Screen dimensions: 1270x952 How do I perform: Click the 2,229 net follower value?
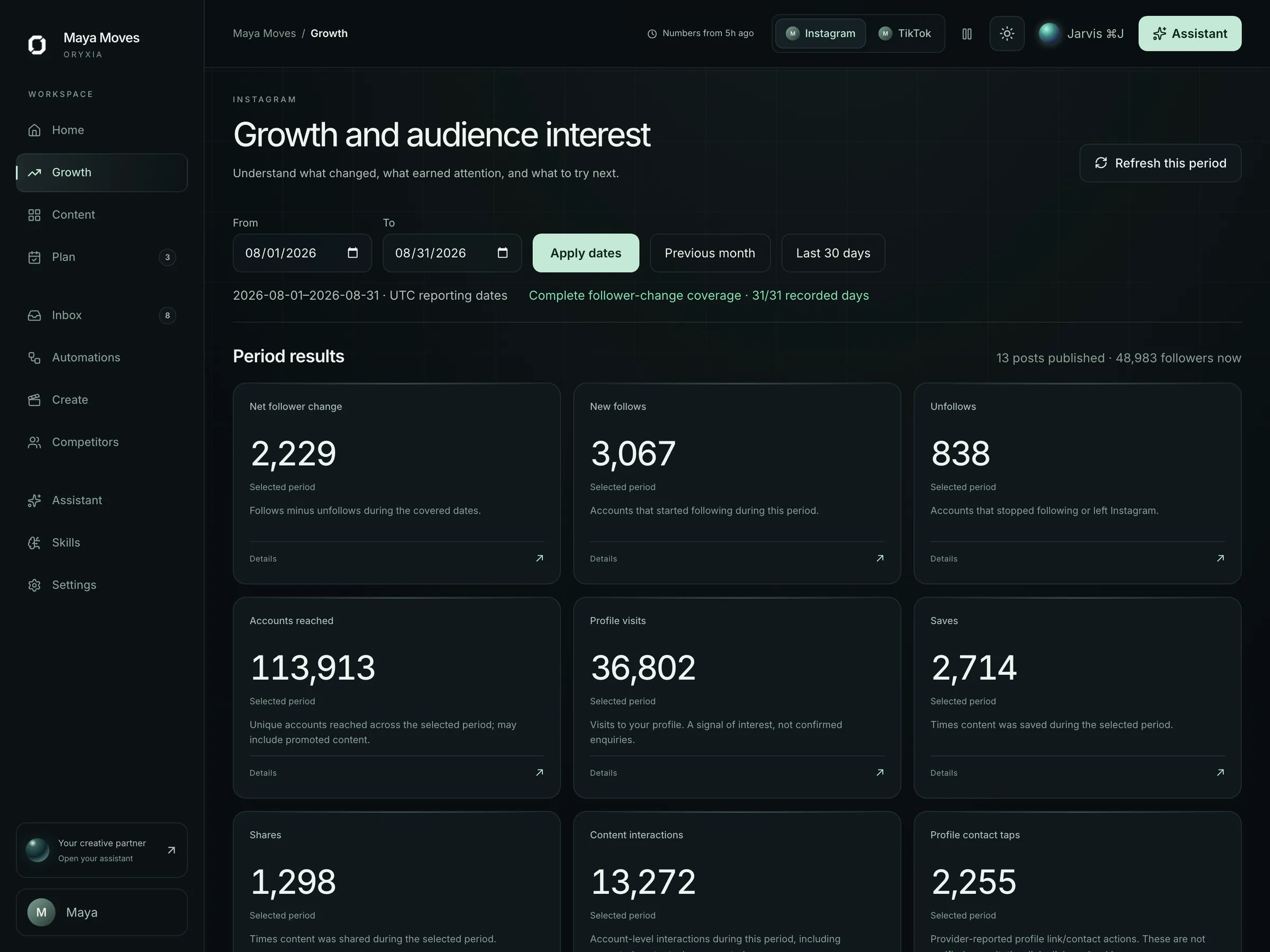click(x=293, y=454)
